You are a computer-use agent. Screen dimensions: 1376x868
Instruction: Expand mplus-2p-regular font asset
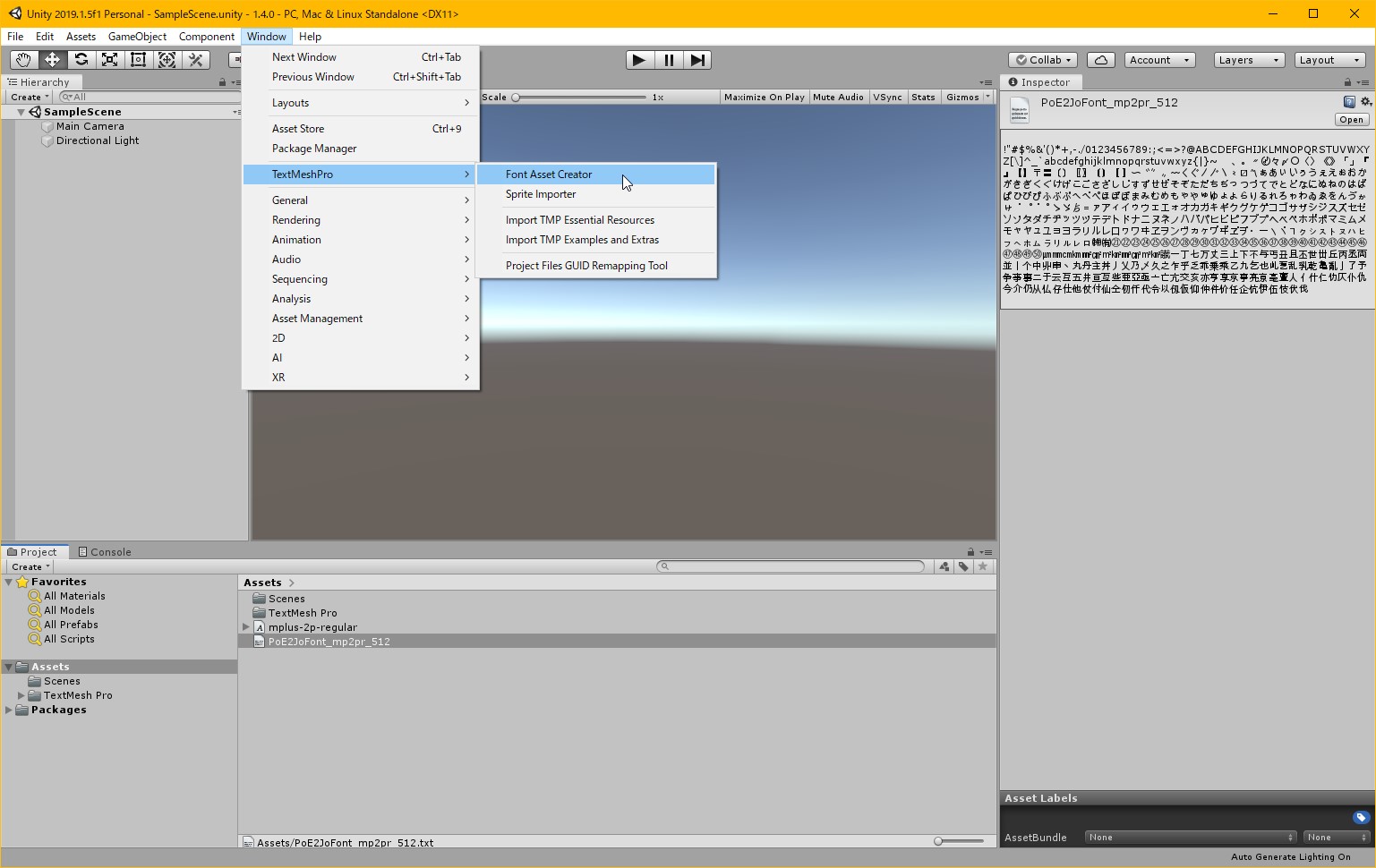(246, 627)
